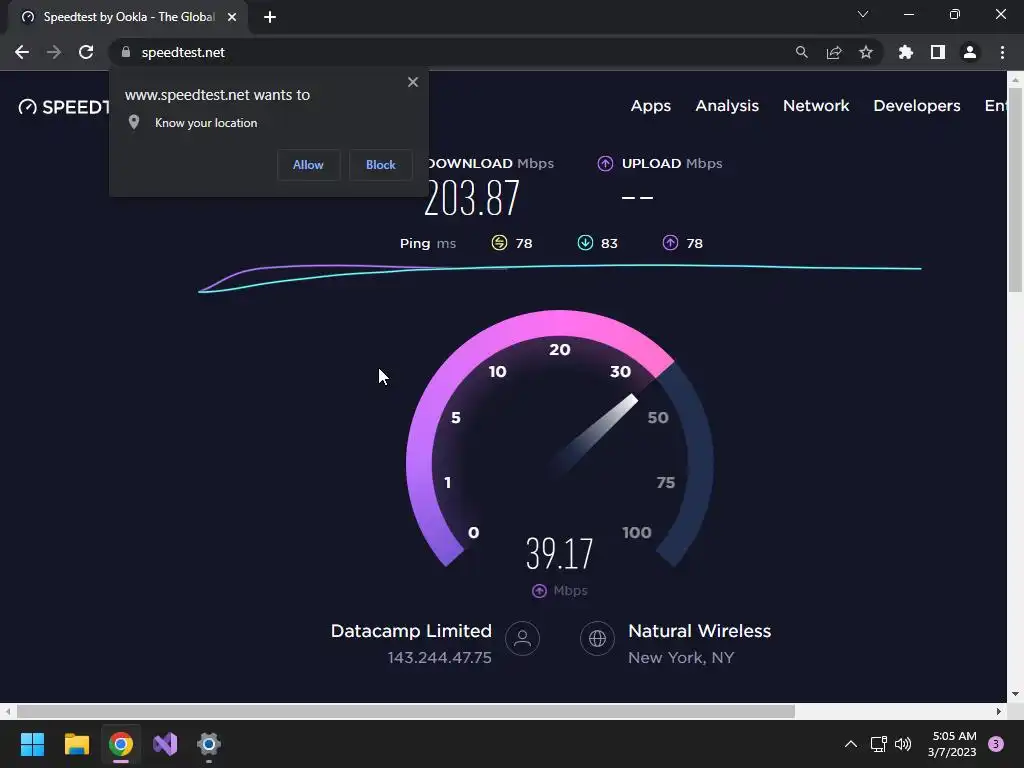Allow speedtest.net to know your location
1024x768 pixels.
tap(308, 165)
